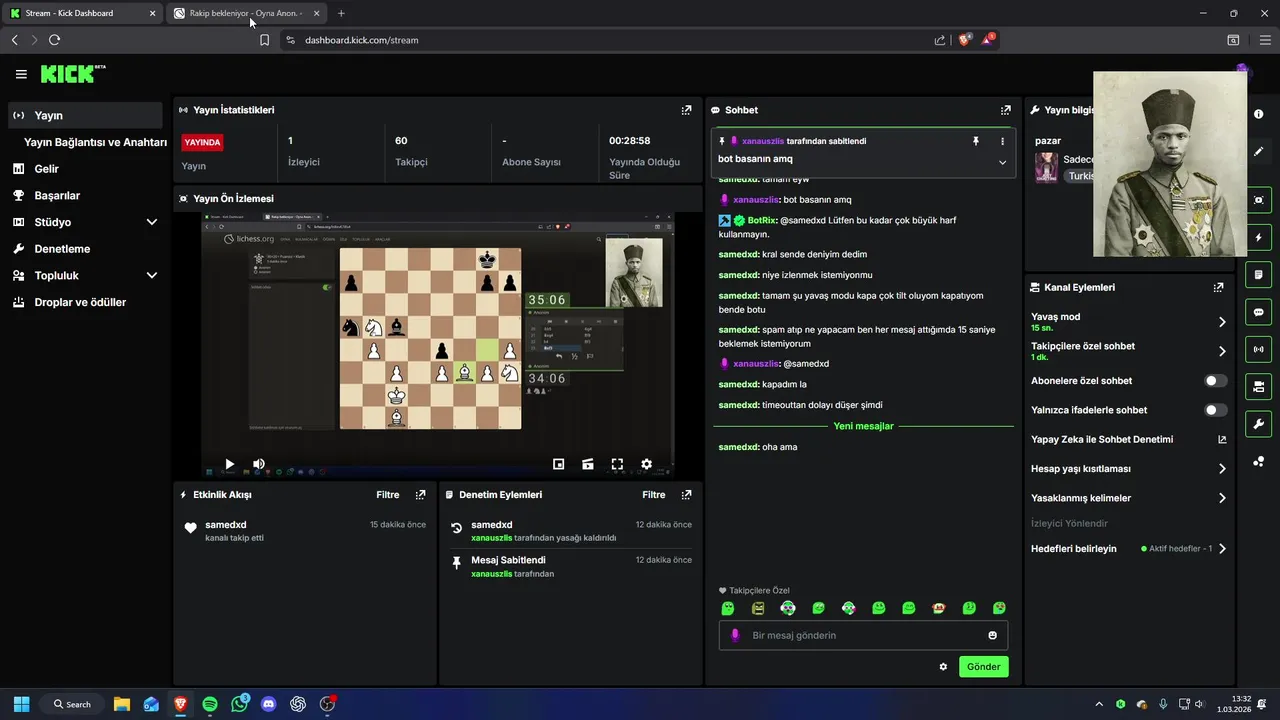Open Yavaş mod settings arrow
1280x720 pixels.
(x=1222, y=322)
